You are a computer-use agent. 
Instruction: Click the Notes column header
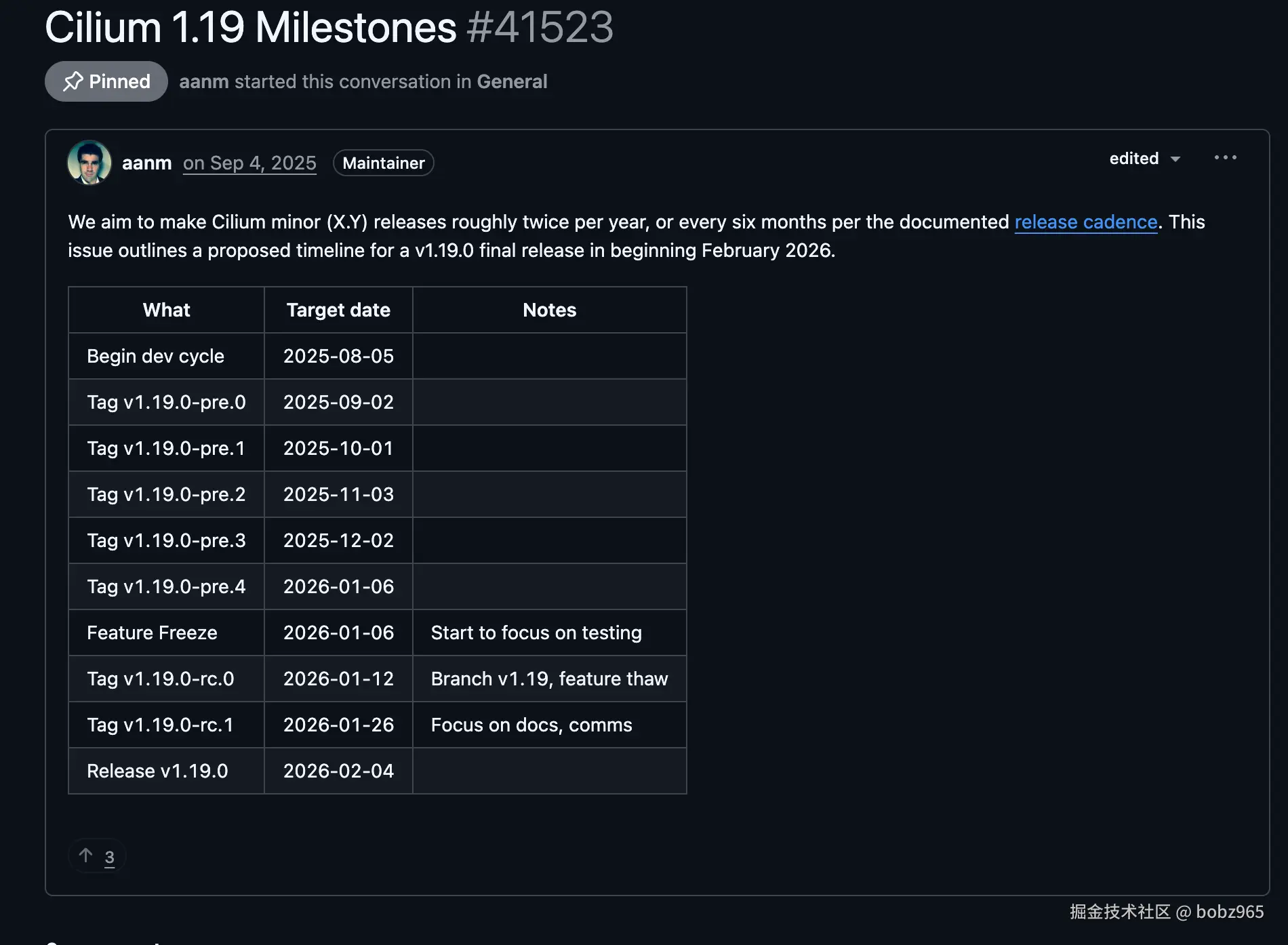(x=550, y=310)
